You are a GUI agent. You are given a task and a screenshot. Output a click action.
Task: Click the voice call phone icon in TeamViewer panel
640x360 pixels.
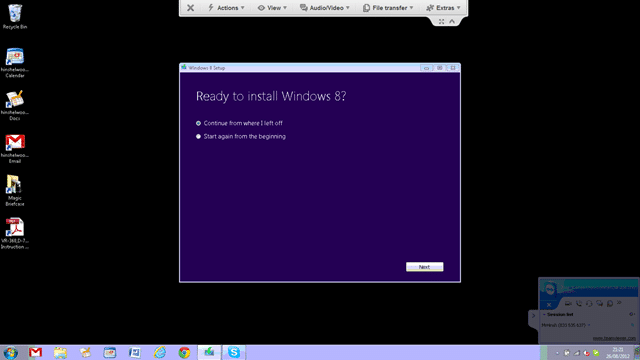click(x=579, y=303)
